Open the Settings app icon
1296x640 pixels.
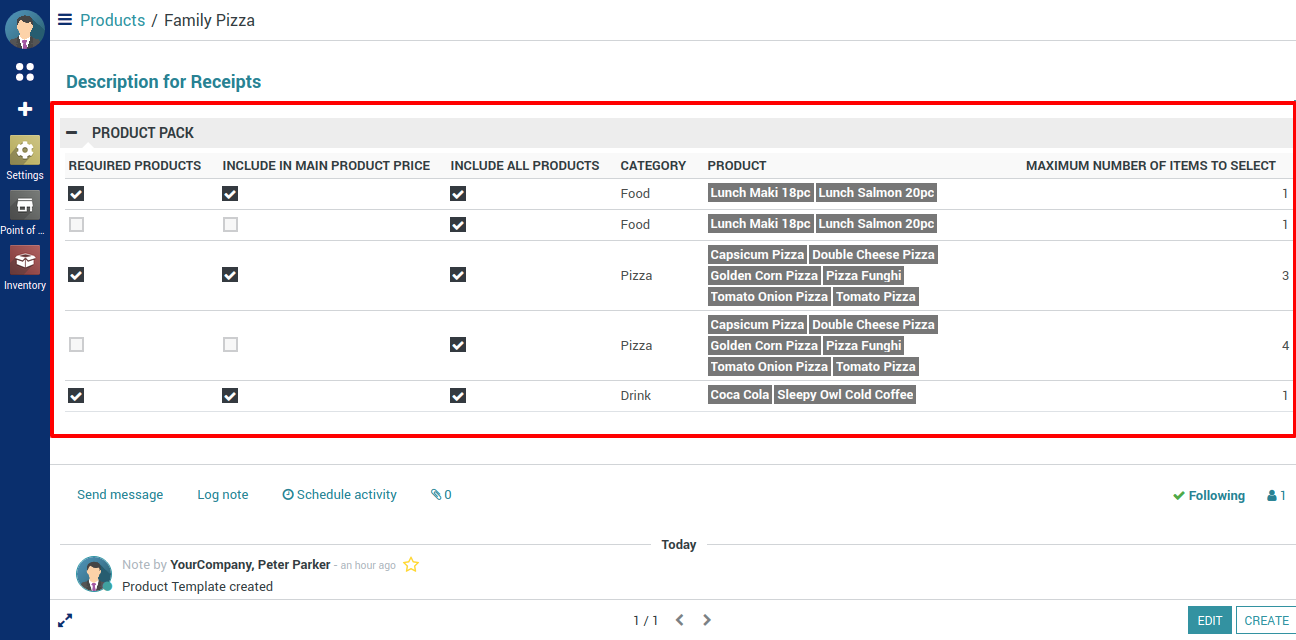pyautogui.click(x=25, y=151)
